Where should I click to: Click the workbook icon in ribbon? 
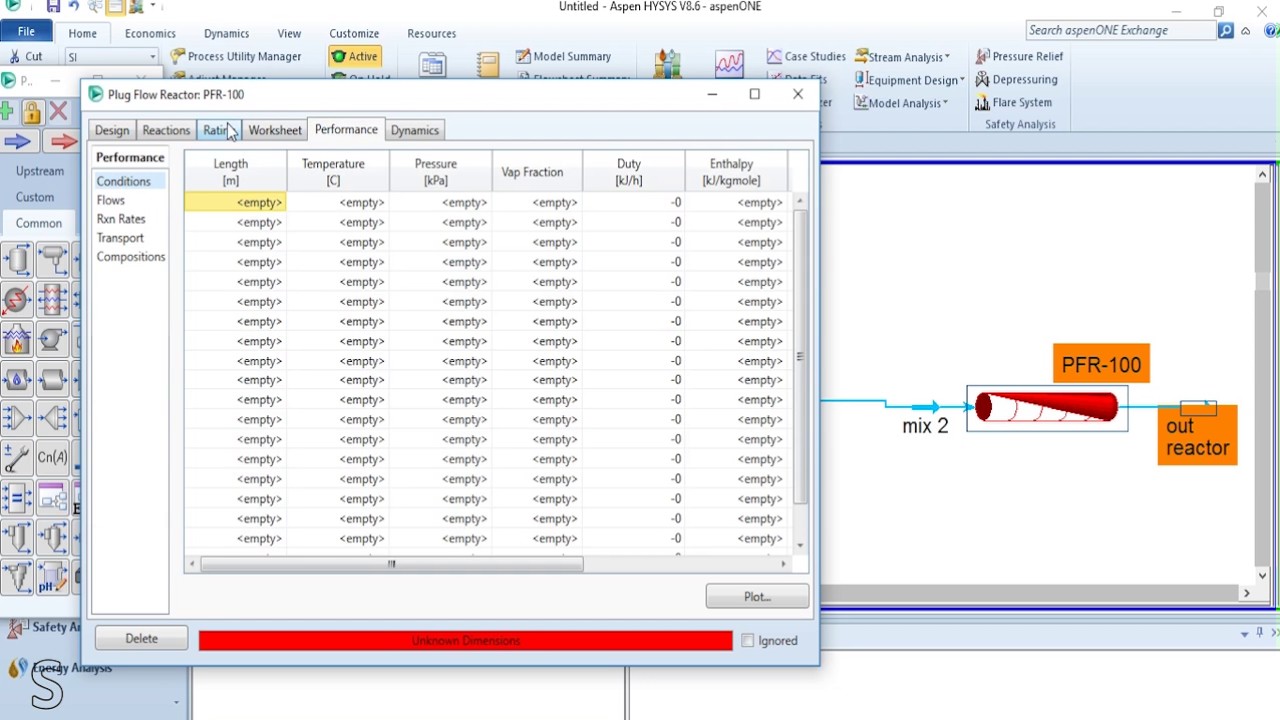(x=432, y=66)
